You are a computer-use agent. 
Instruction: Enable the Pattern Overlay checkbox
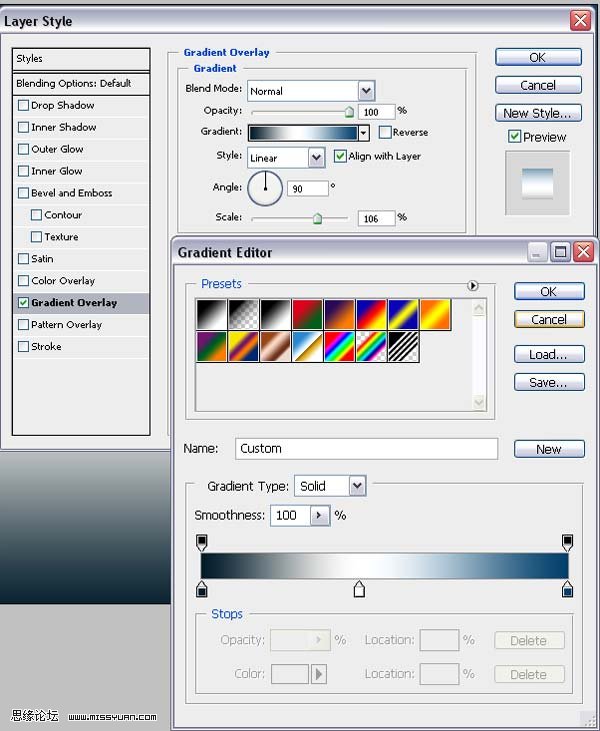click(23, 324)
